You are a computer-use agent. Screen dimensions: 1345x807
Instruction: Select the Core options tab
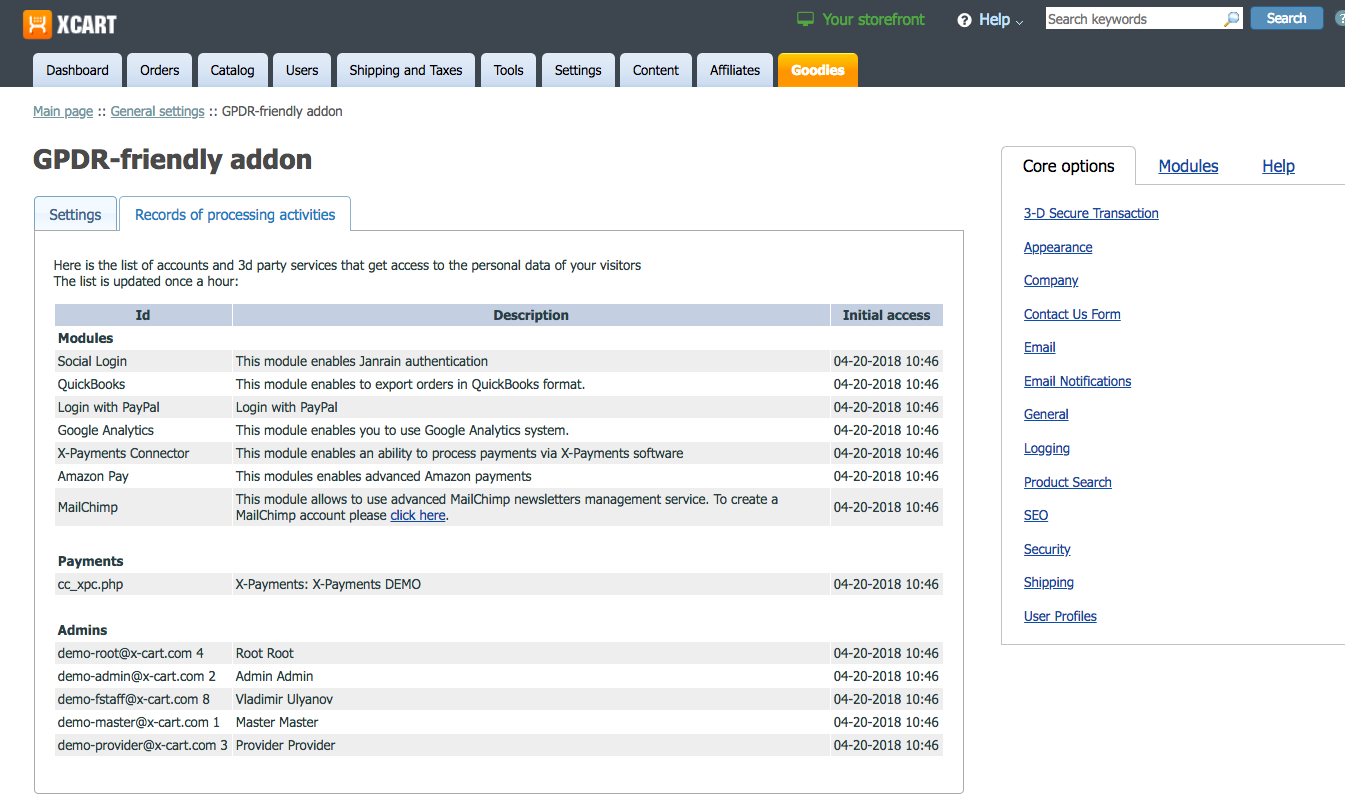click(x=1069, y=166)
